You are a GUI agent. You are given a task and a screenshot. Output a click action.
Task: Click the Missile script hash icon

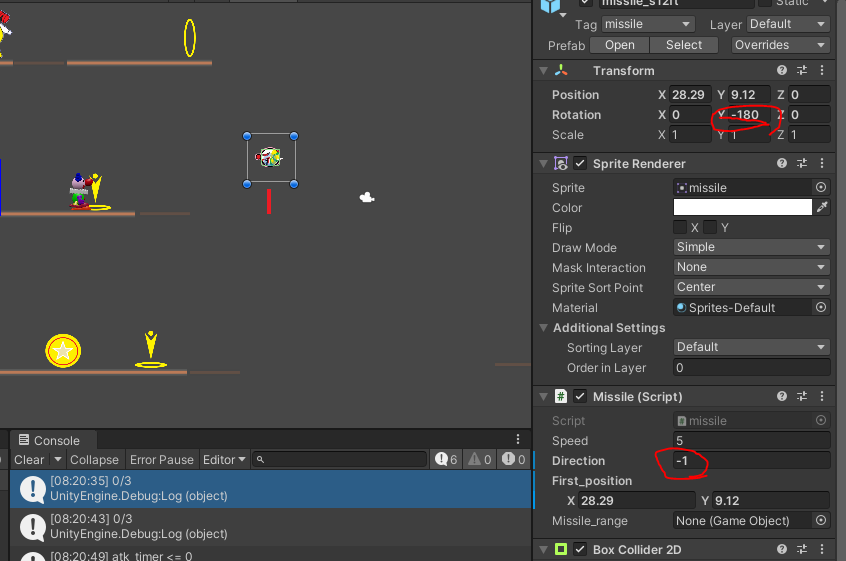561,396
